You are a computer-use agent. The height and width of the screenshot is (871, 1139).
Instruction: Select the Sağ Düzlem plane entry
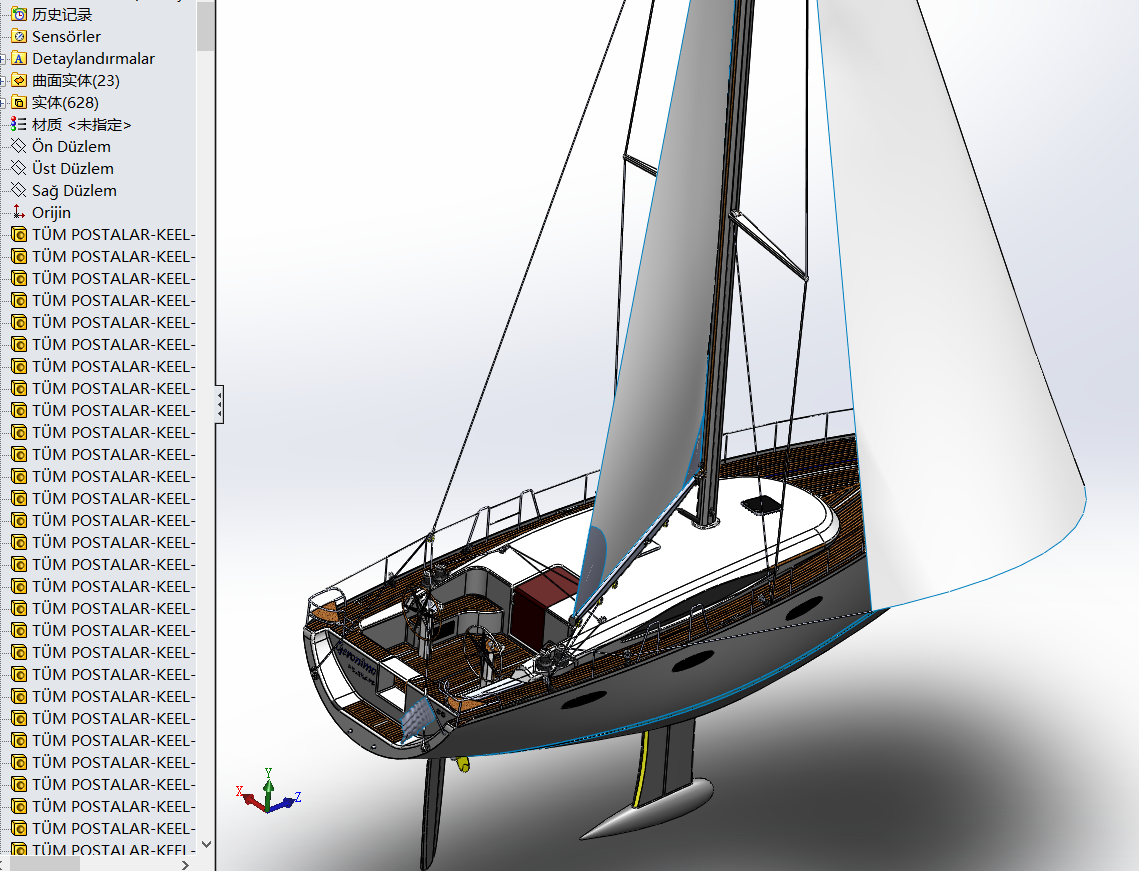click(x=72, y=190)
